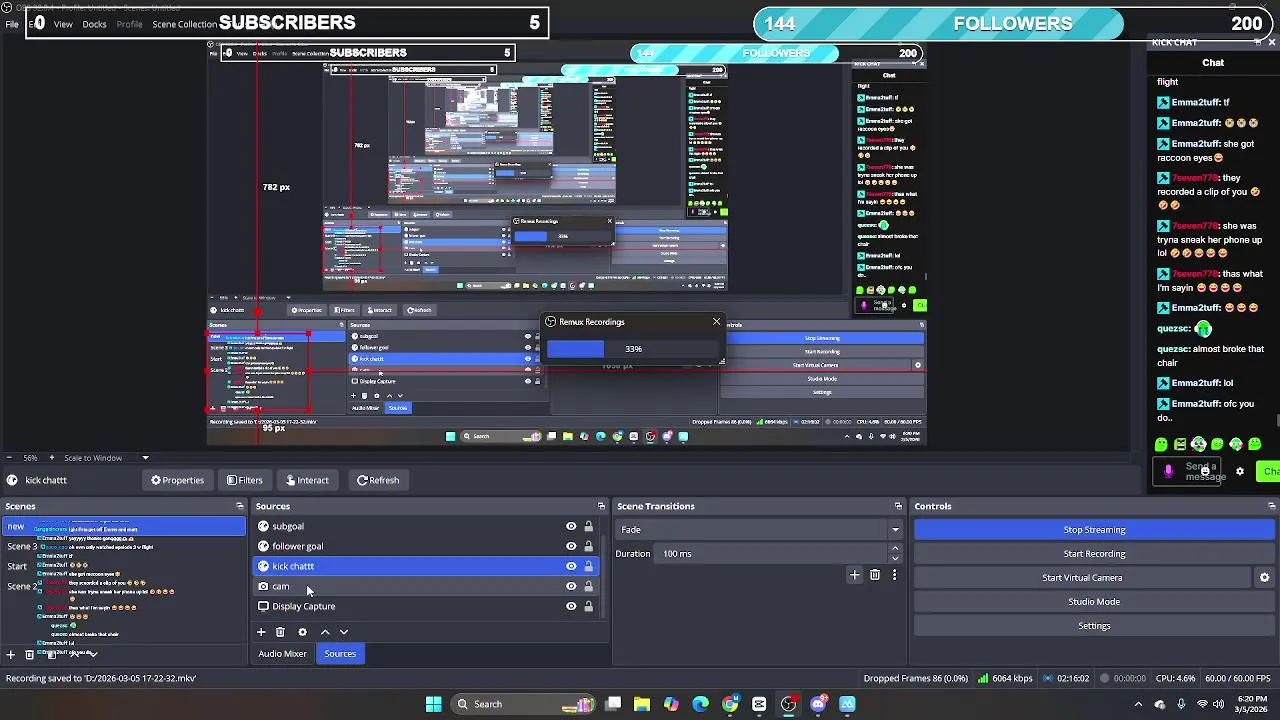Add a new scene with plus icon
The width and height of the screenshot is (1280, 720).
pyautogui.click(x=11, y=654)
